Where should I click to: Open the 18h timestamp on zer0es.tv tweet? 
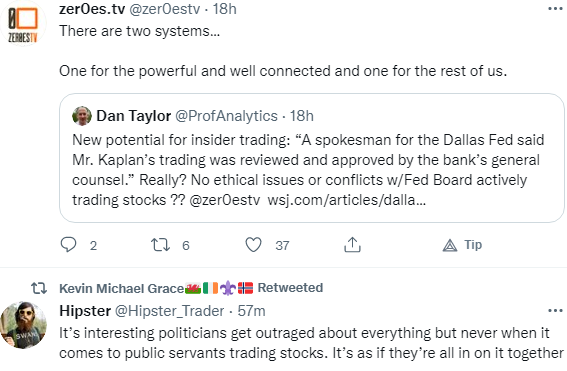[225, 9]
